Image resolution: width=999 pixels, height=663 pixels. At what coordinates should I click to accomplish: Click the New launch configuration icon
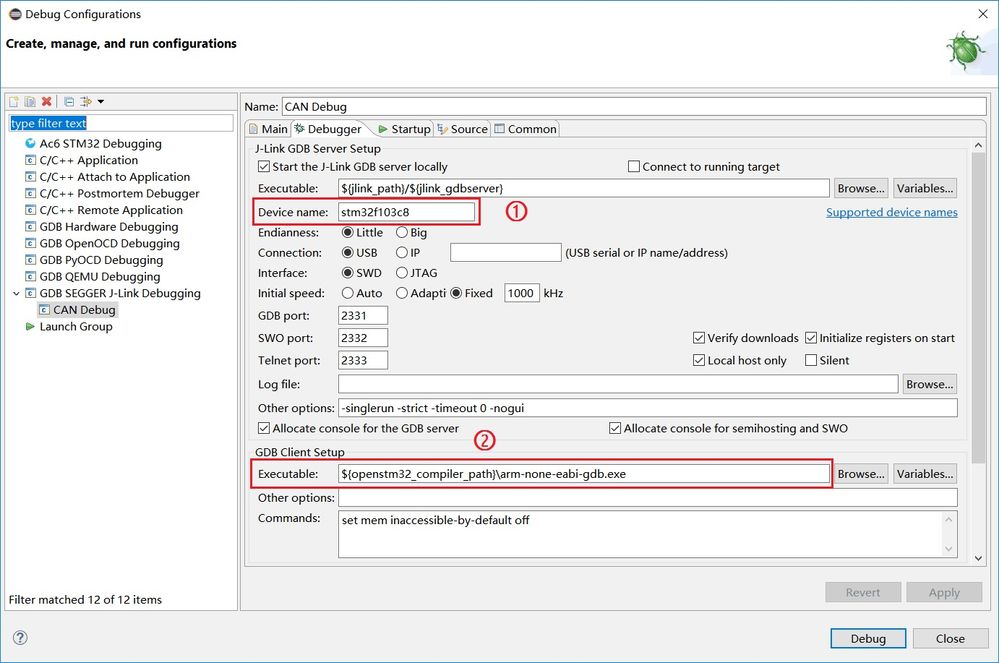(14, 101)
